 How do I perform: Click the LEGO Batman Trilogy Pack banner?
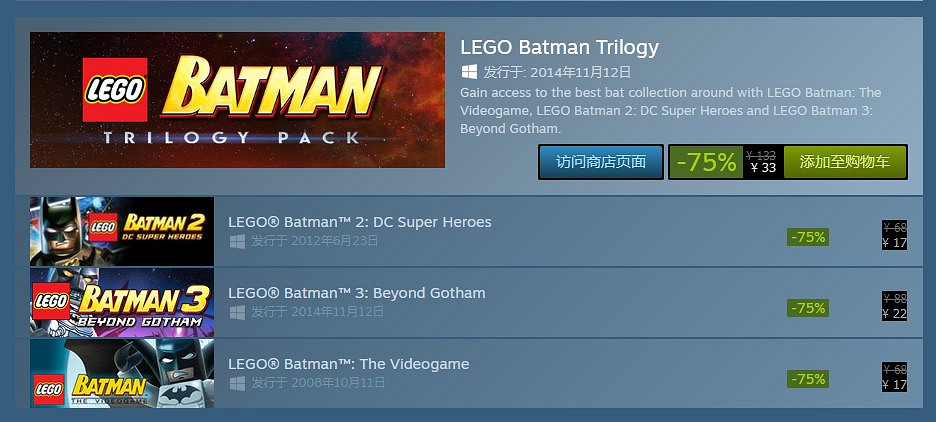[237, 100]
